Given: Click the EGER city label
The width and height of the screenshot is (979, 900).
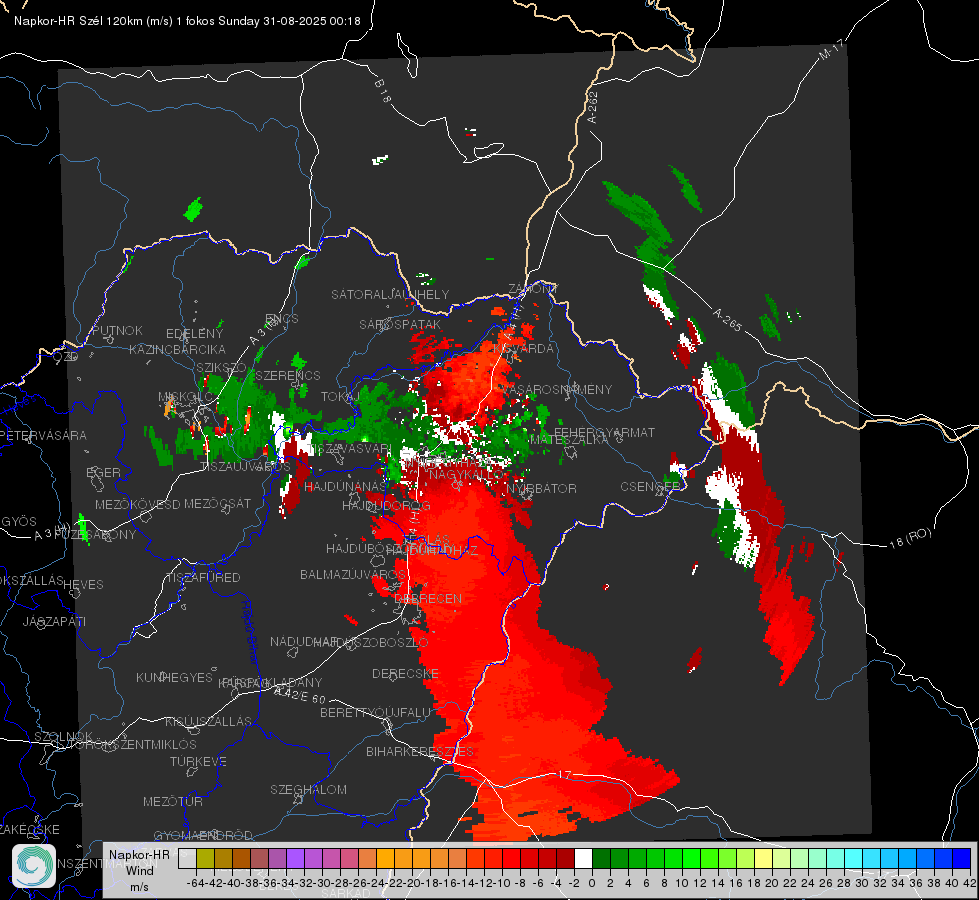Looking at the screenshot, I should pos(103,472).
